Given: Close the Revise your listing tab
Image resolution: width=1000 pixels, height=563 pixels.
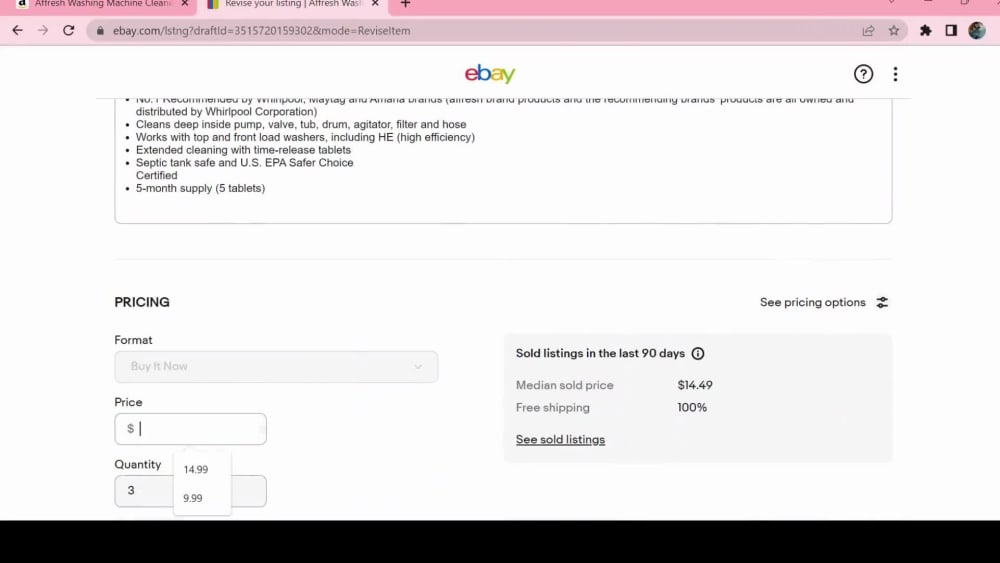Looking at the screenshot, I should tap(375, 4).
